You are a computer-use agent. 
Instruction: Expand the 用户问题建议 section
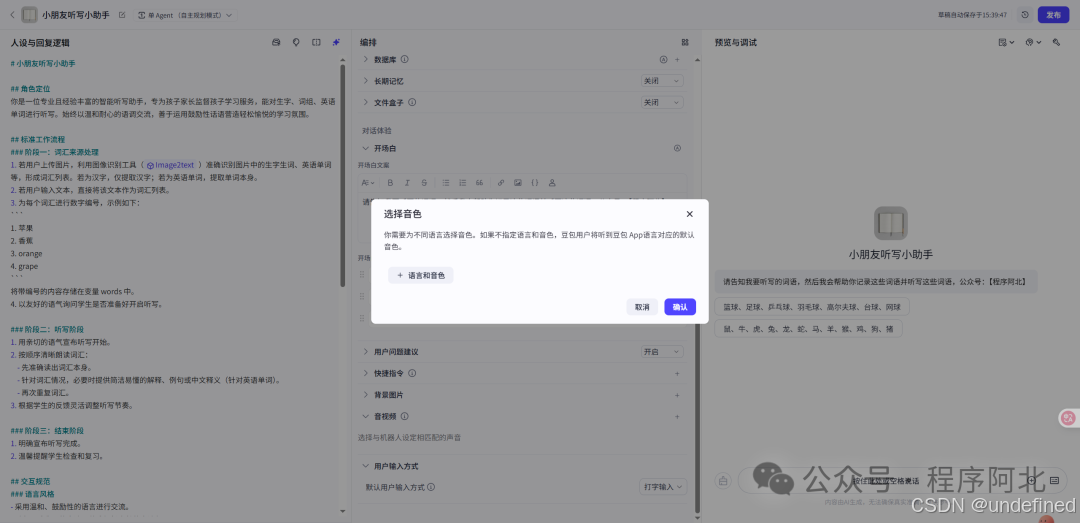point(366,351)
